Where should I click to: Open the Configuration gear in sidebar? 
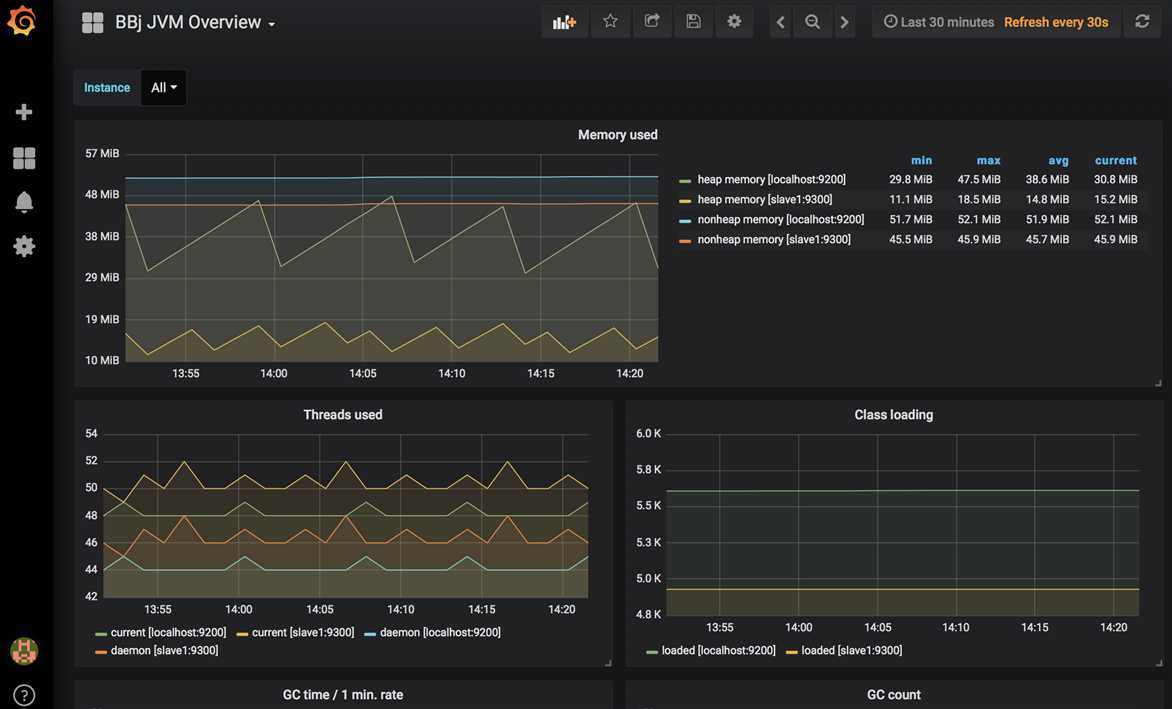click(x=24, y=246)
